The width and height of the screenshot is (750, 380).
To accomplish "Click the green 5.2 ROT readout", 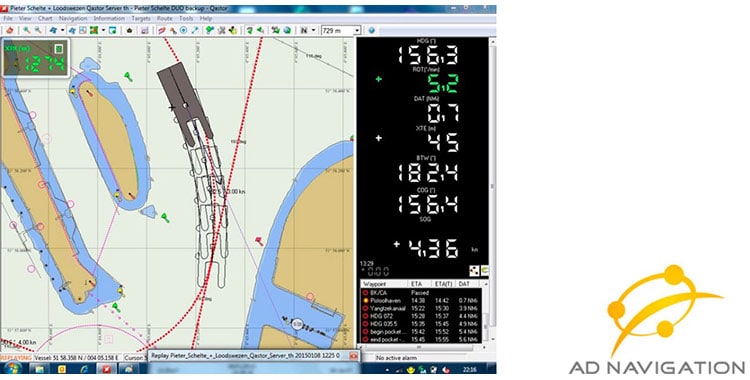I will click(443, 83).
